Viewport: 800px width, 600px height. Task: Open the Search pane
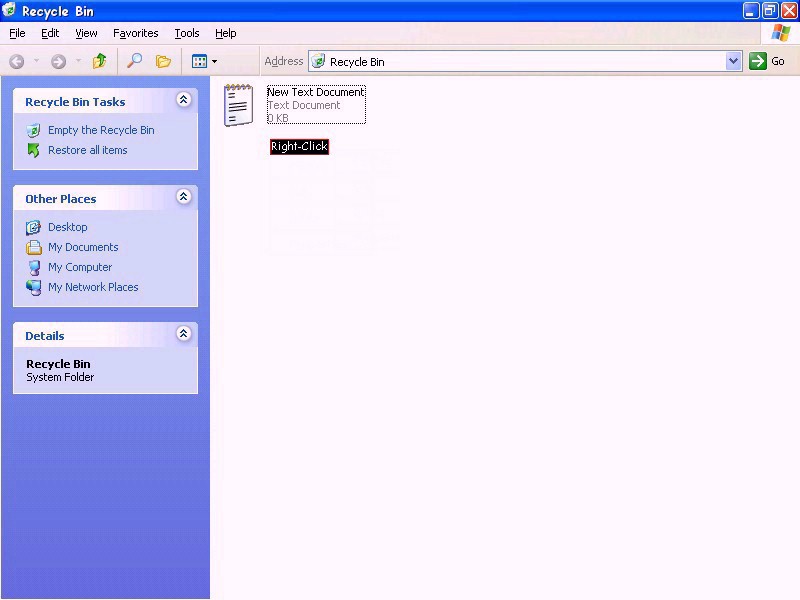[134, 61]
